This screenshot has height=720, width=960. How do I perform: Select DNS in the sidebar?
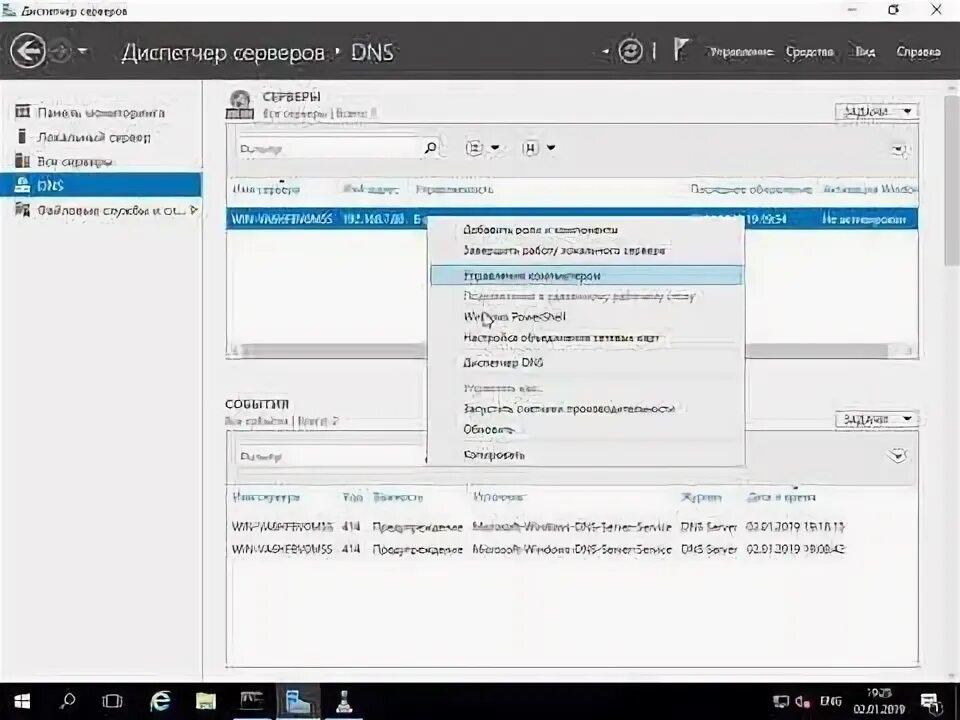pos(100,185)
